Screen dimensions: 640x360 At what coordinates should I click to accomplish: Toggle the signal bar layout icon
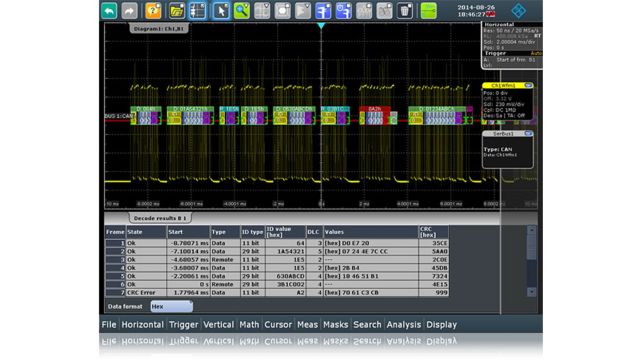(x=197, y=11)
